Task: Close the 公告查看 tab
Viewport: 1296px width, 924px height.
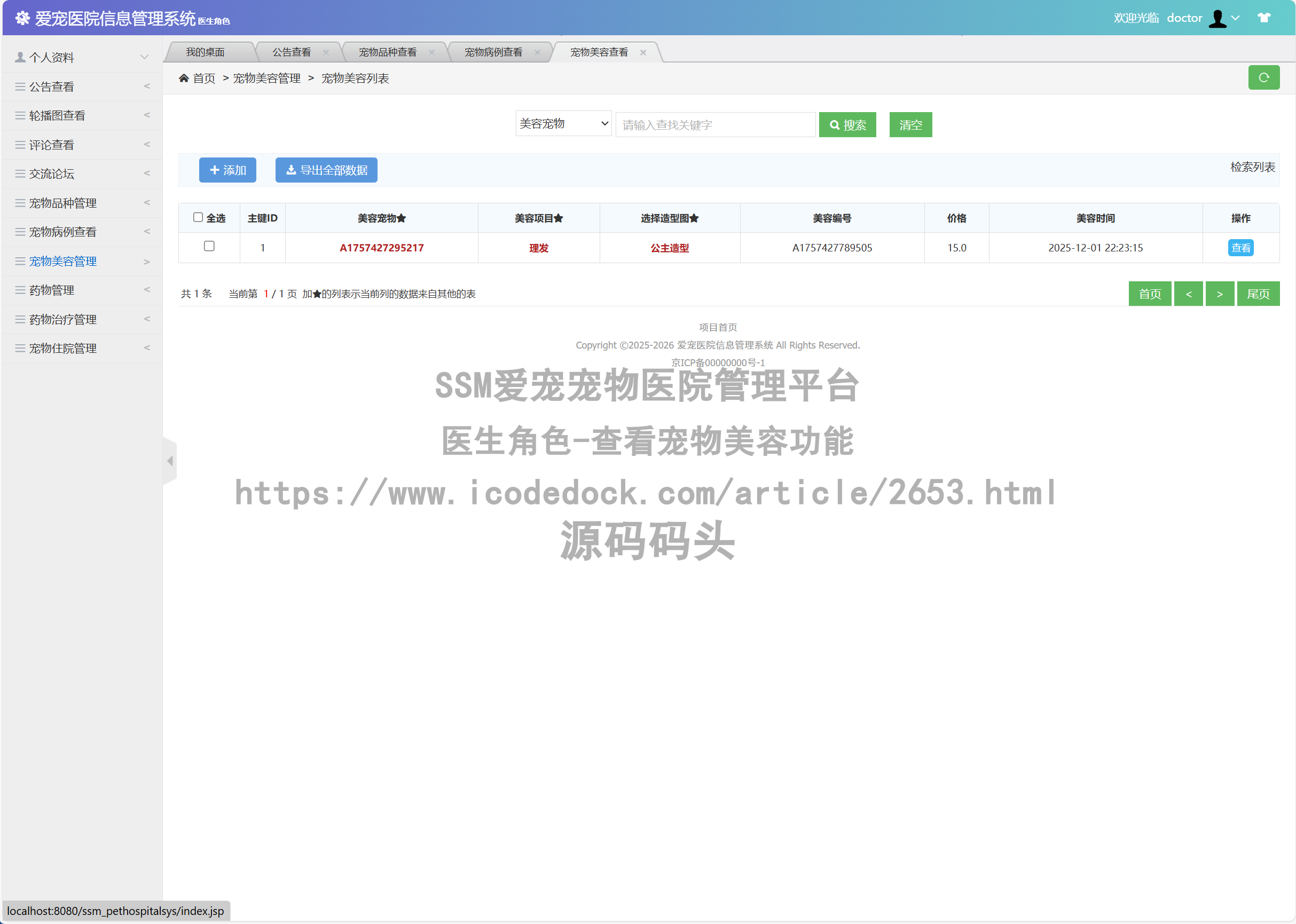Action: click(x=326, y=52)
